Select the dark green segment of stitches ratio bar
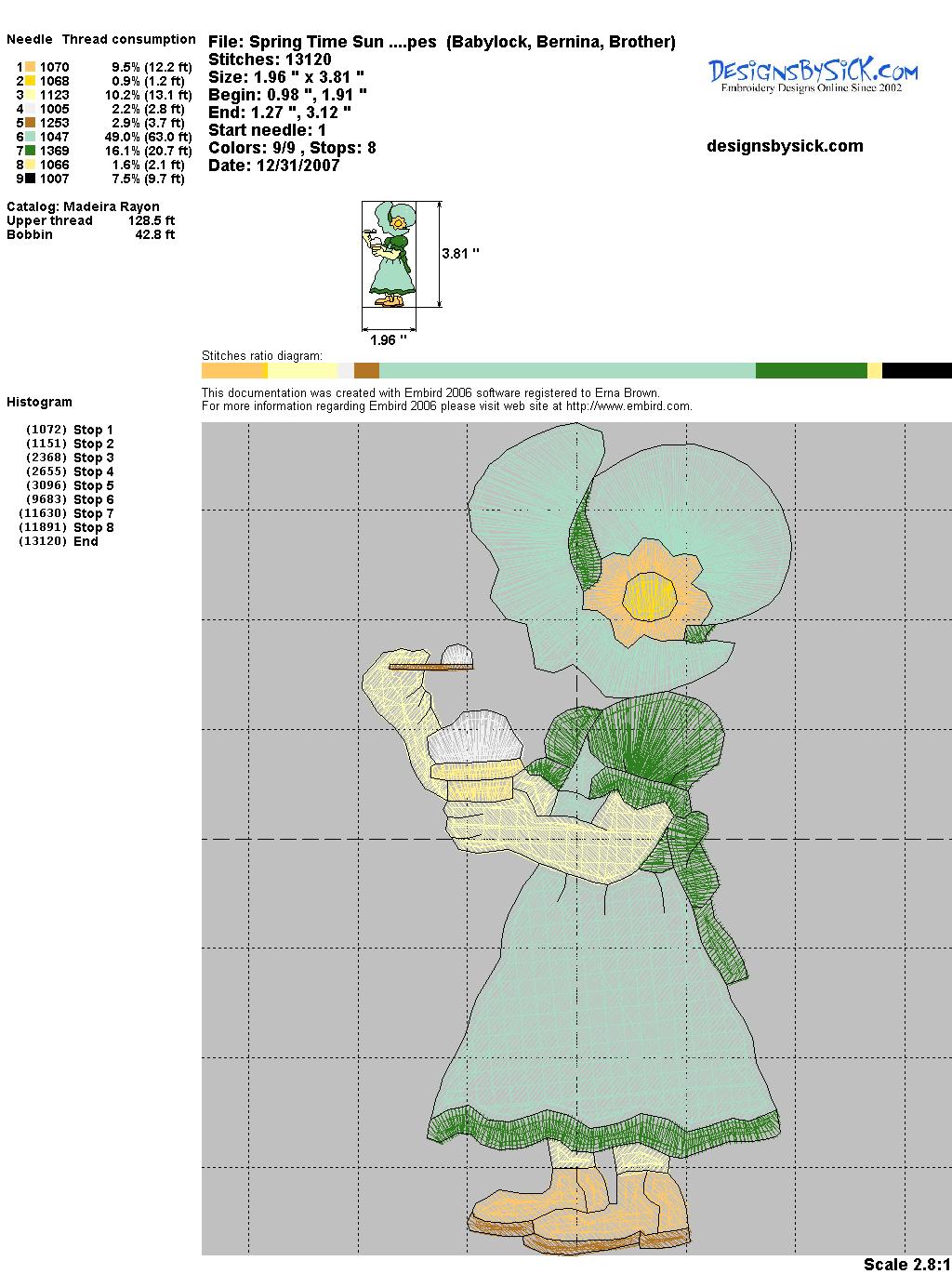Screen dimensions: 952x1274 (811, 371)
